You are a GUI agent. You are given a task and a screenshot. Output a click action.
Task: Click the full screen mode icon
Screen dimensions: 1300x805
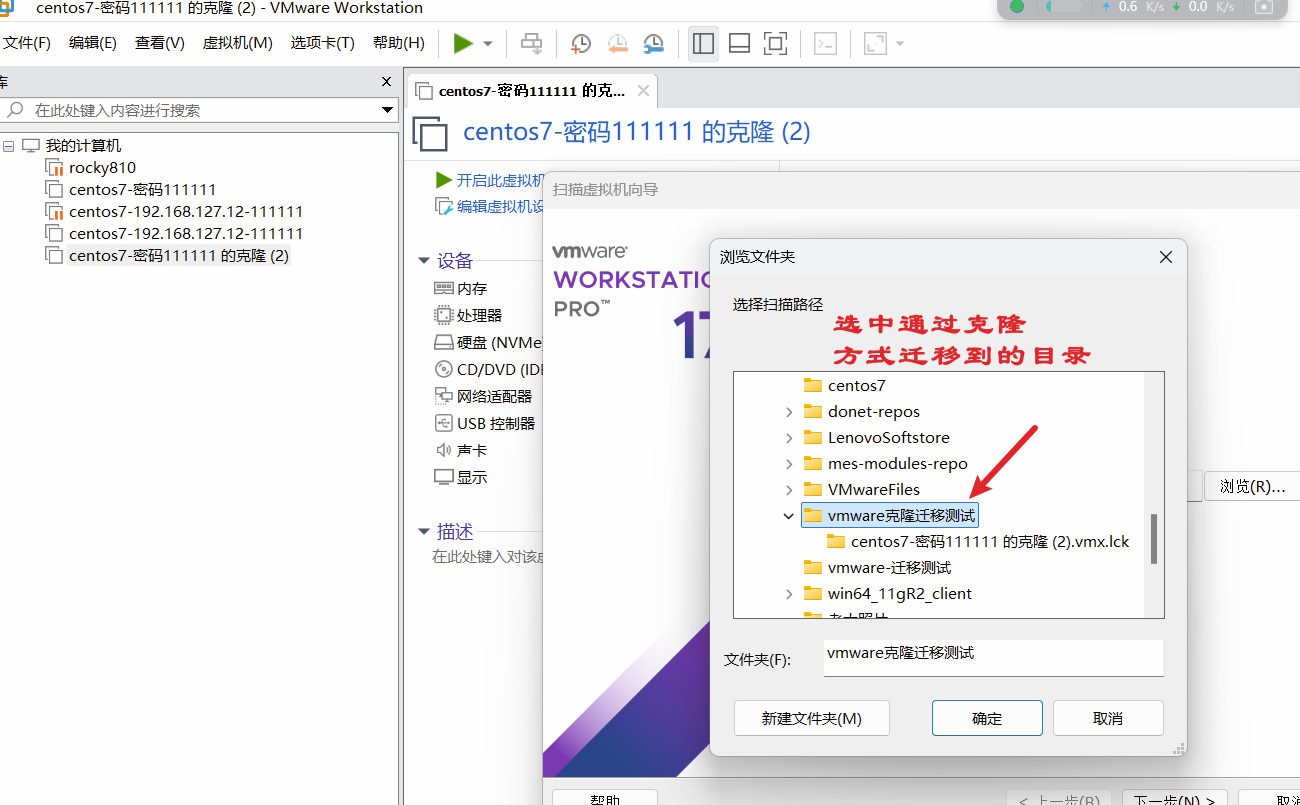(775, 43)
